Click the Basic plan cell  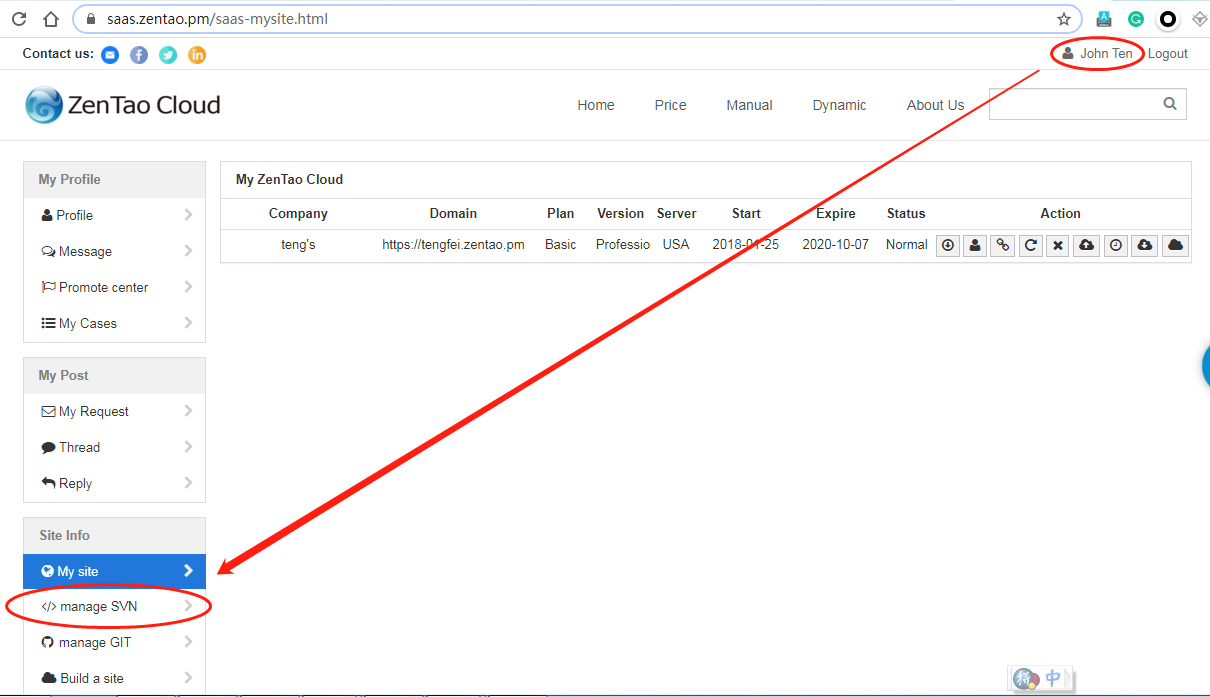point(561,245)
